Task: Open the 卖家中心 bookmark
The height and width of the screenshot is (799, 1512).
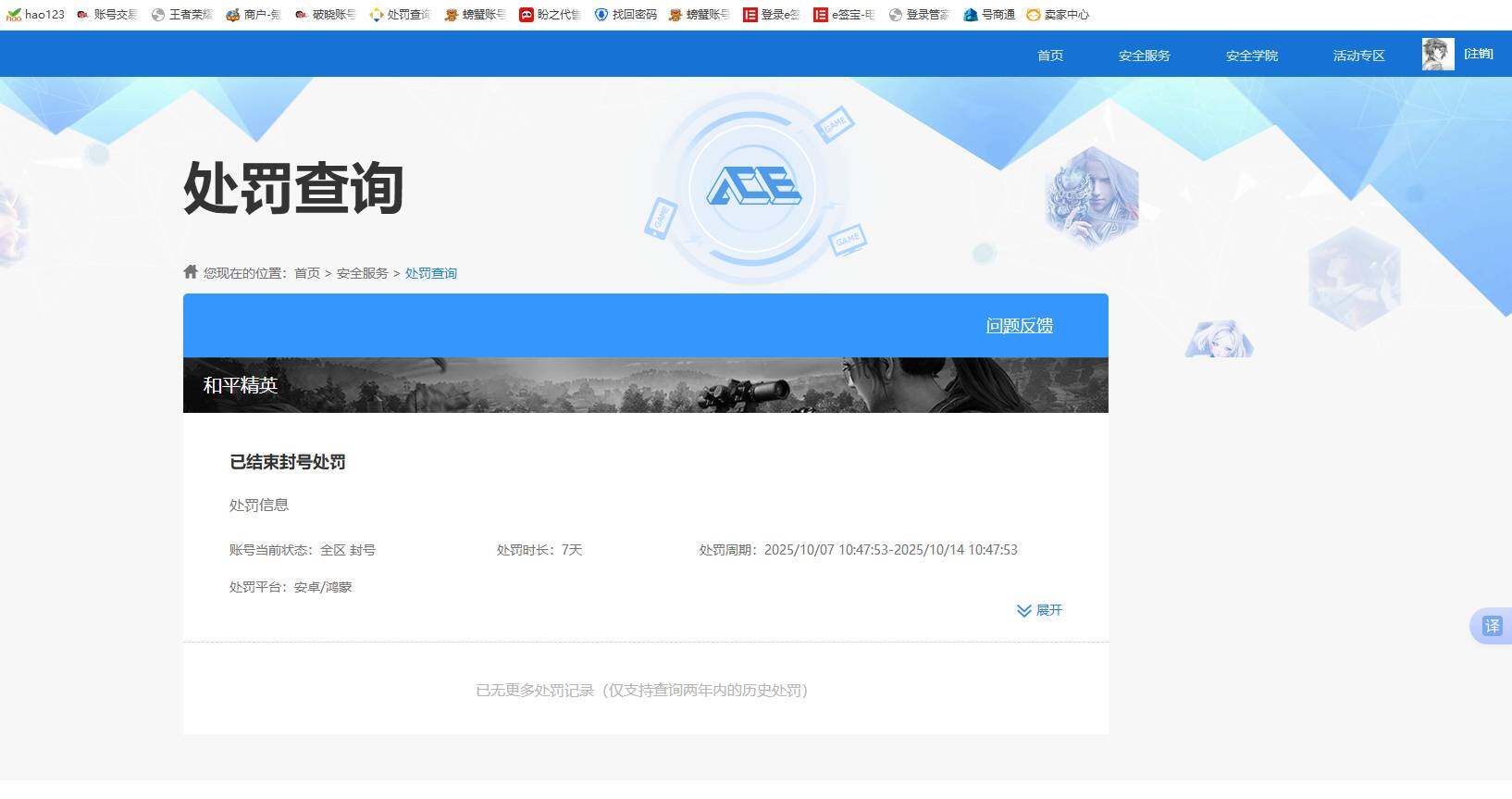Action: (x=1058, y=14)
